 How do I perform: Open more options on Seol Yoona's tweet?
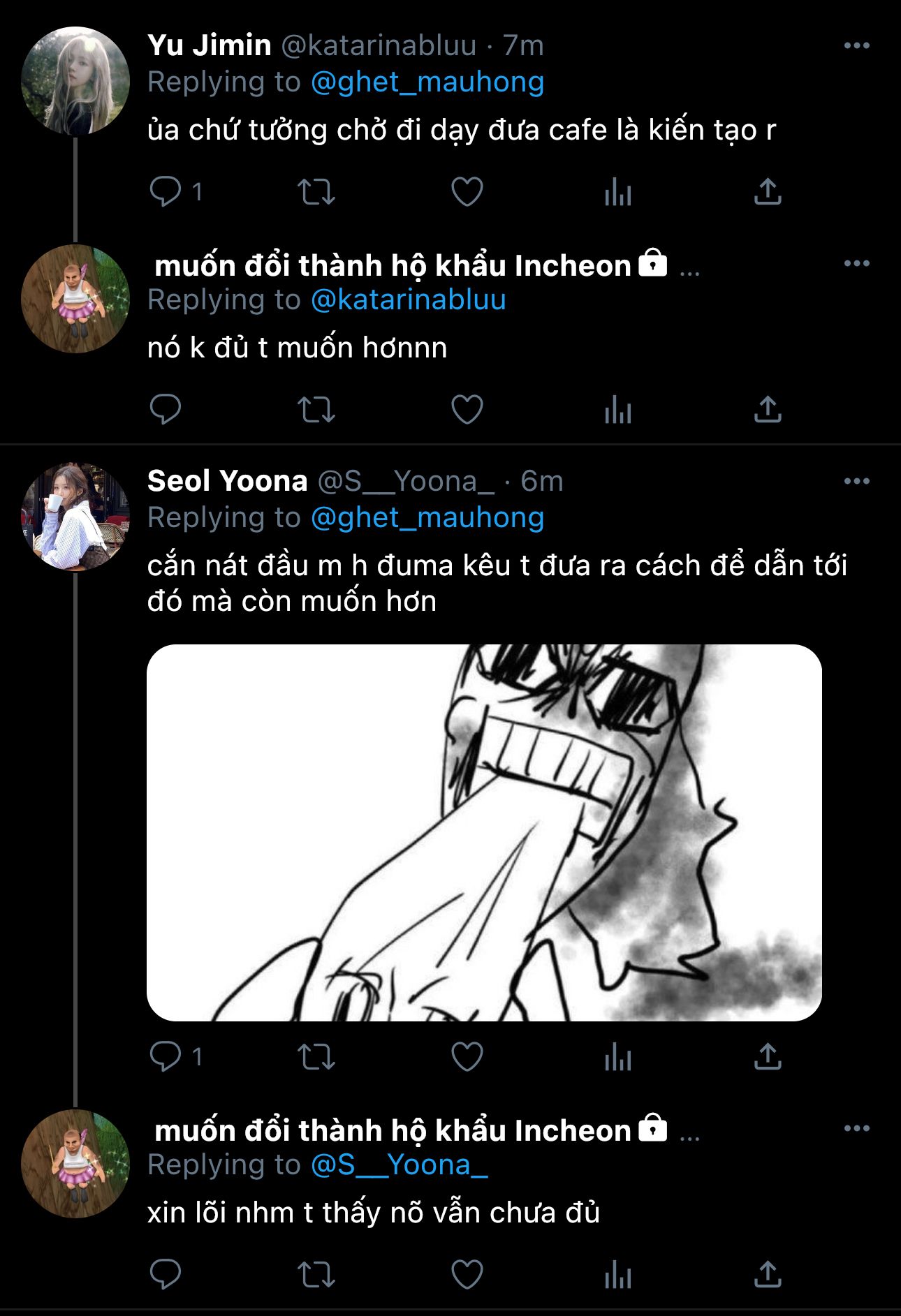(x=856, y=482)
